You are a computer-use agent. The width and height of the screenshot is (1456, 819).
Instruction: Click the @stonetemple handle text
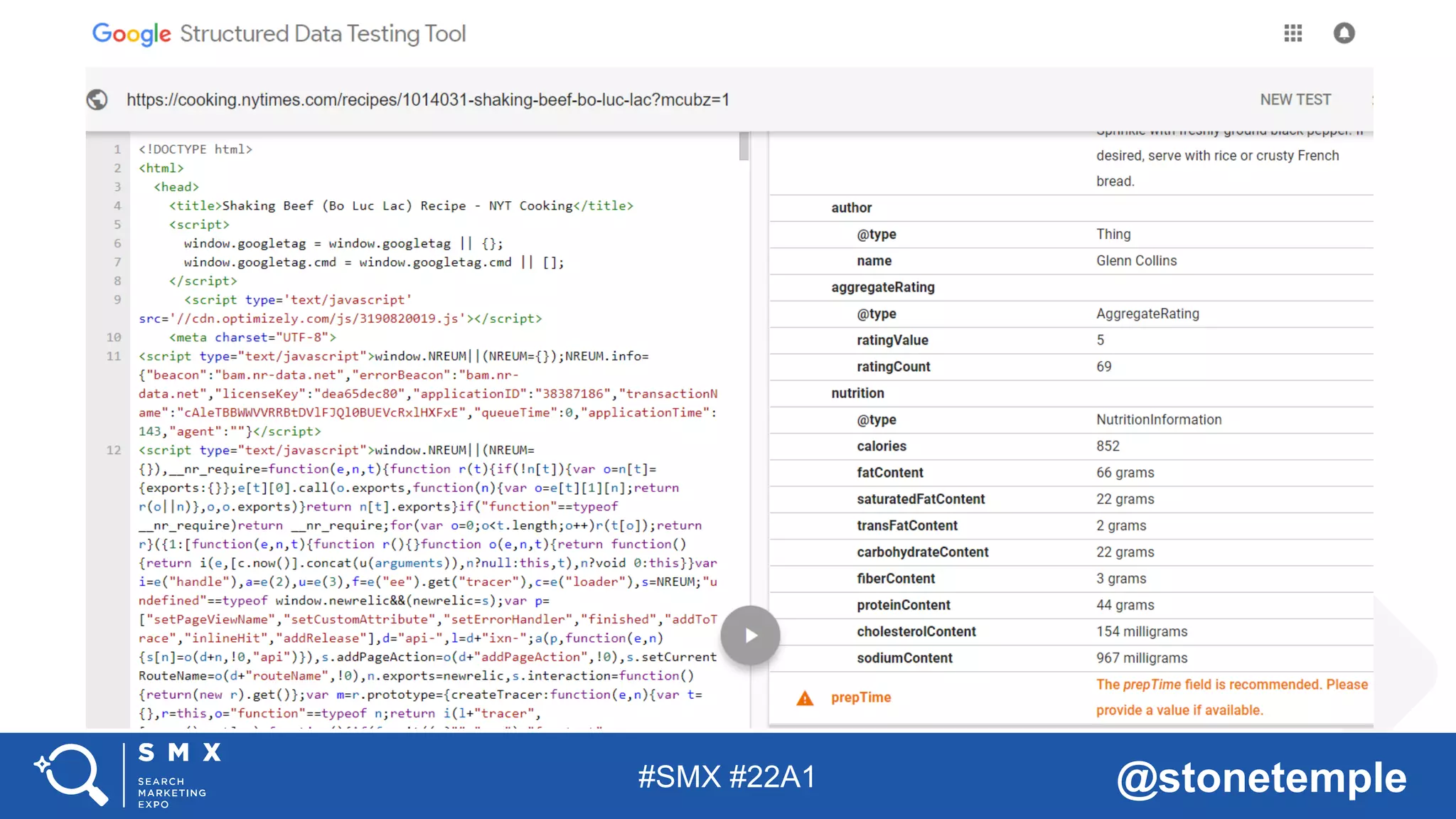(1261, 778)
